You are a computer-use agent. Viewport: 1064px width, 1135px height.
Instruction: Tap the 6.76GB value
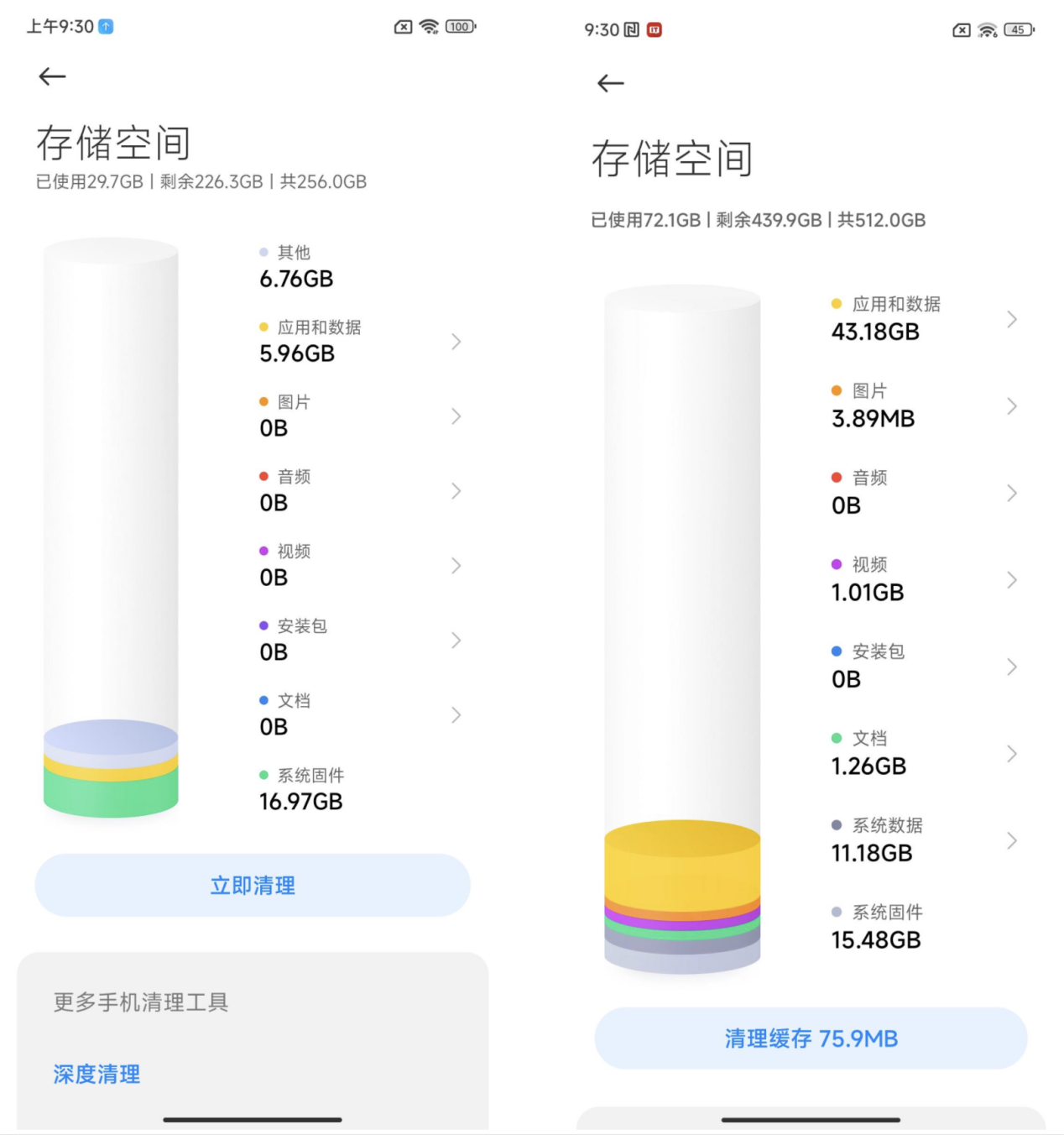click(x=296, y=279)
